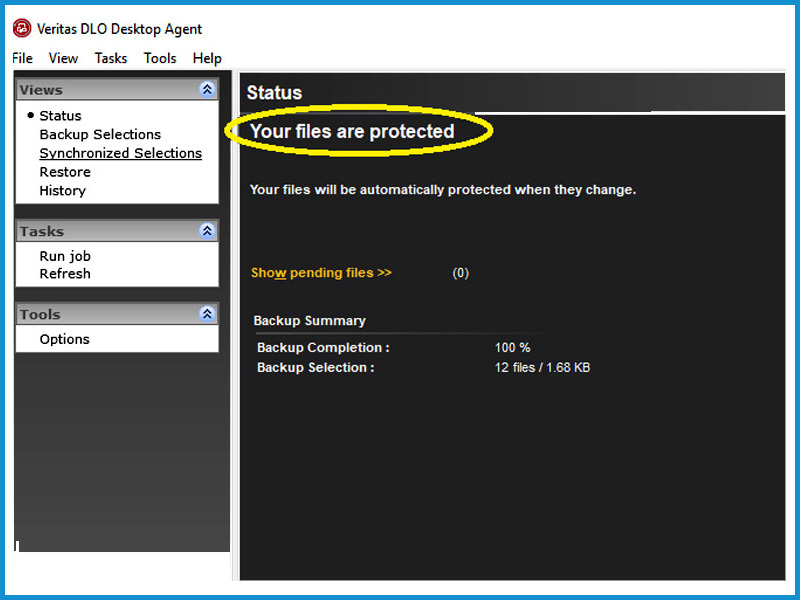Click the Tools panel header
Viewport: 800px width, 600px height.
point(117,314)
